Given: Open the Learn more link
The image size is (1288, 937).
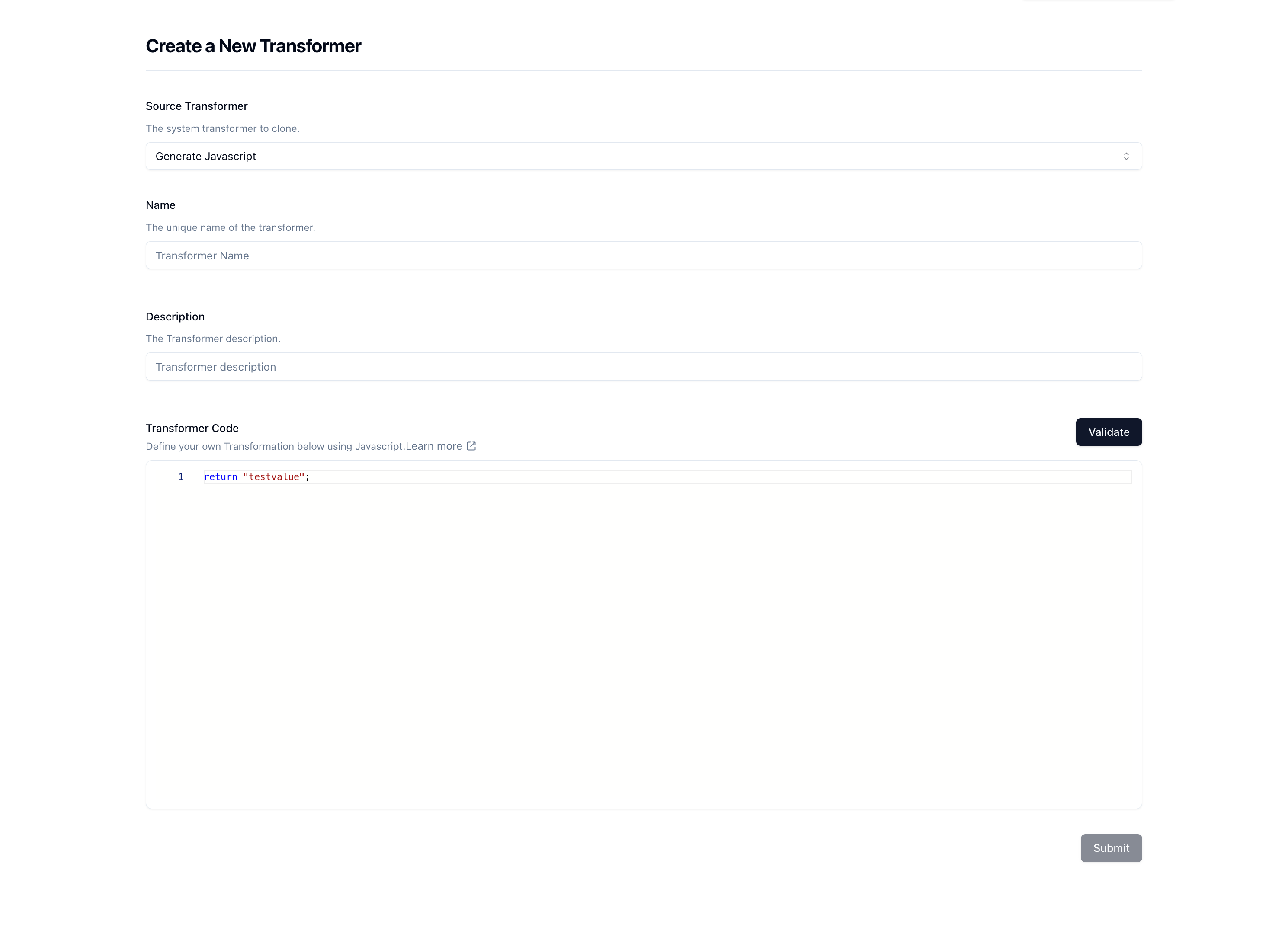Looking at the screenshot, I should pos(434,446).
